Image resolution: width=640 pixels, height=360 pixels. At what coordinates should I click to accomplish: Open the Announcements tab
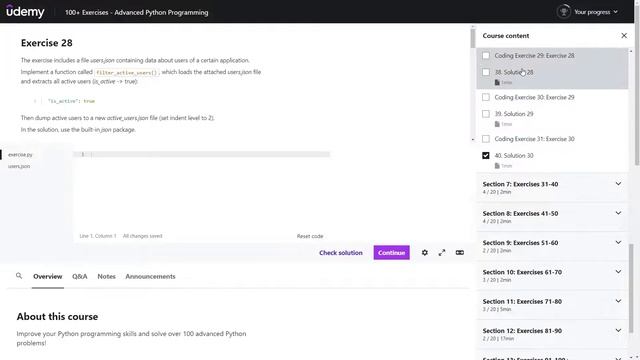[150, 276]
